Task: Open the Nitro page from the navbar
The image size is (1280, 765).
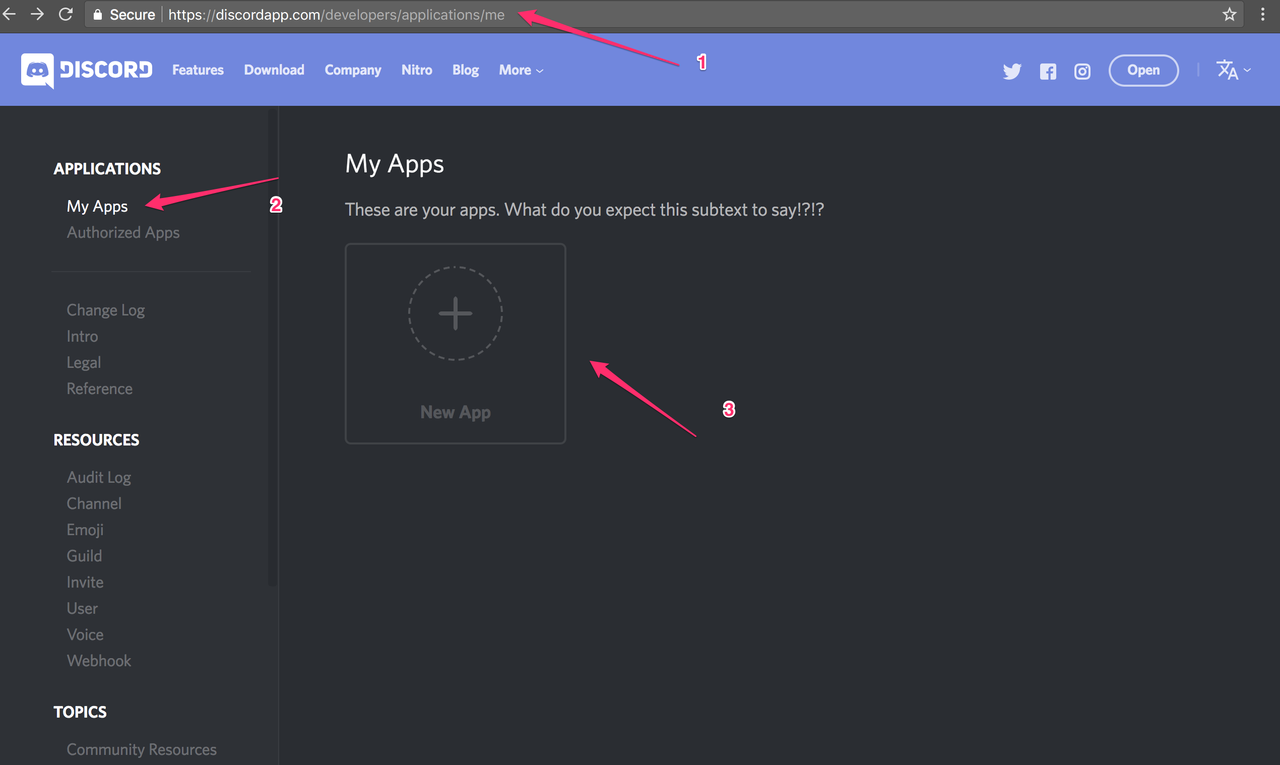Action: 416,70
